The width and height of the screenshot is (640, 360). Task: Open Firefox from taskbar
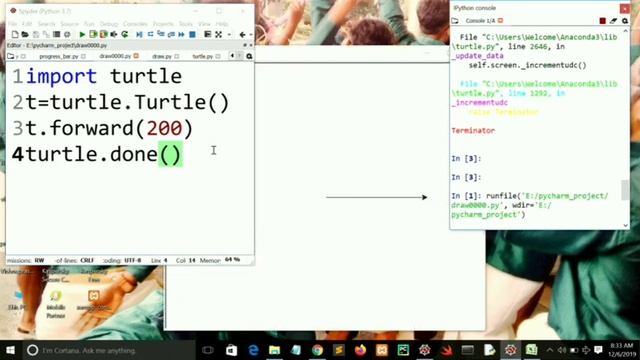360,350
